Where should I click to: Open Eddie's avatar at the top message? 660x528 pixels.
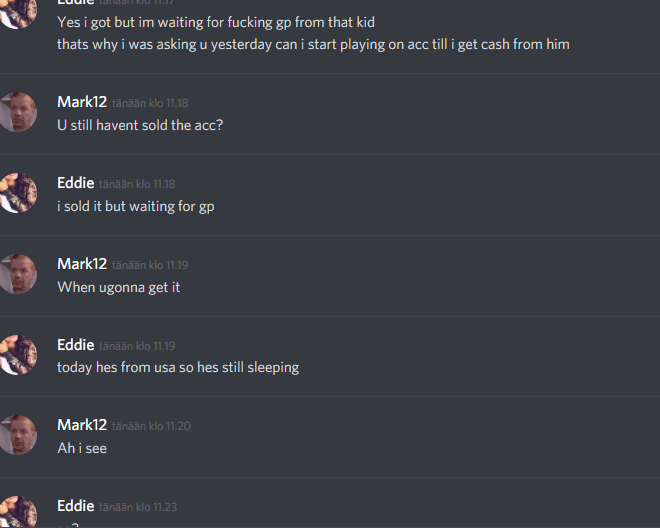click(x=17, y=13)
